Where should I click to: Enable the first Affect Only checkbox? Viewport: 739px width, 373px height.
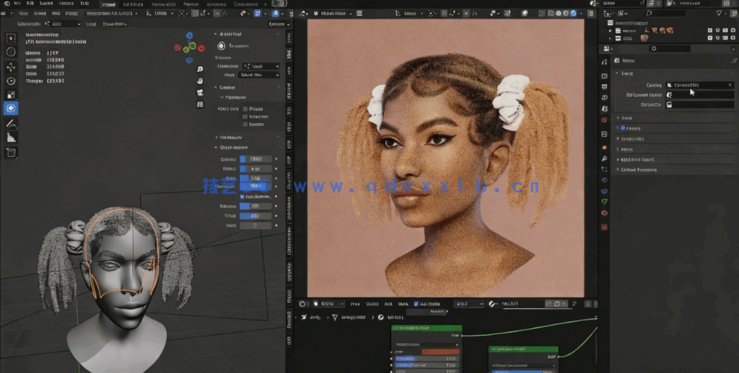tap(245, 109)
